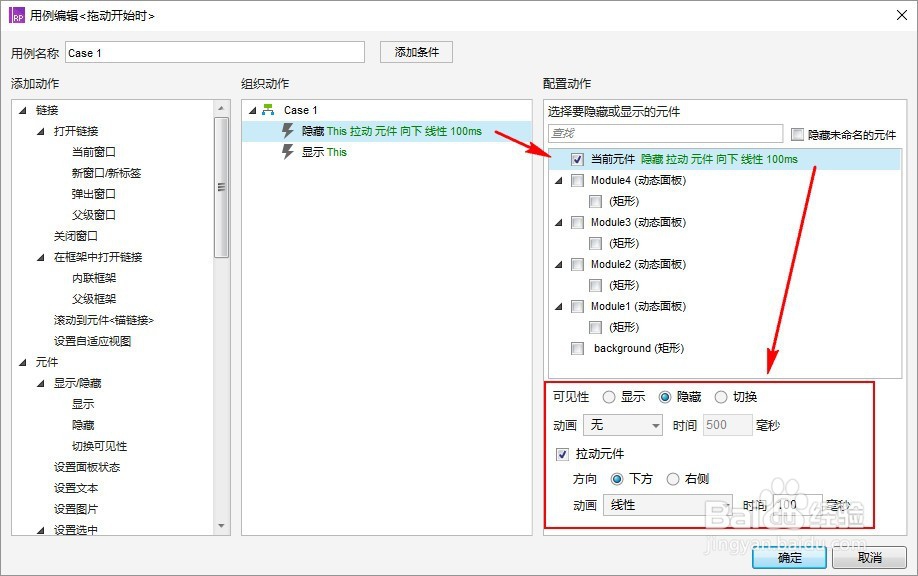The height and width of the screenshot is (576, 918).
Task: Check the 矩形 checkbox under Module3
Action: click(595, 244)
